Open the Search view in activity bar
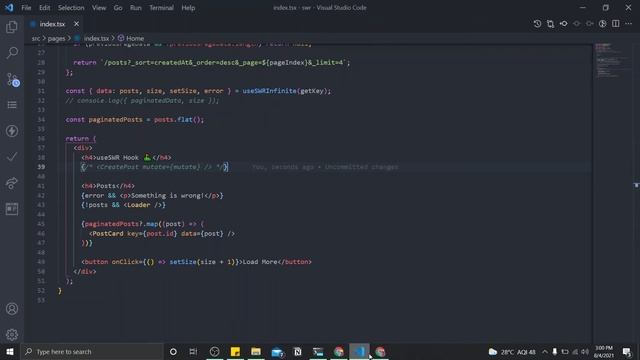Viewport: 640px width, 360px height. pyautogui.click(x=12, y=53)
